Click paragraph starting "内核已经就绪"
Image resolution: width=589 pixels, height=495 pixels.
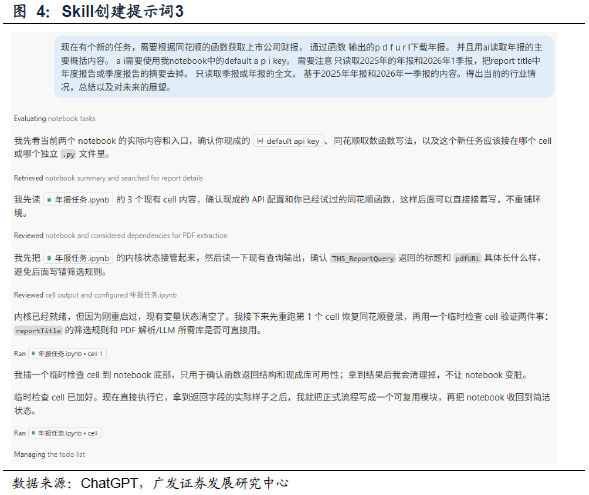point(281,323)
